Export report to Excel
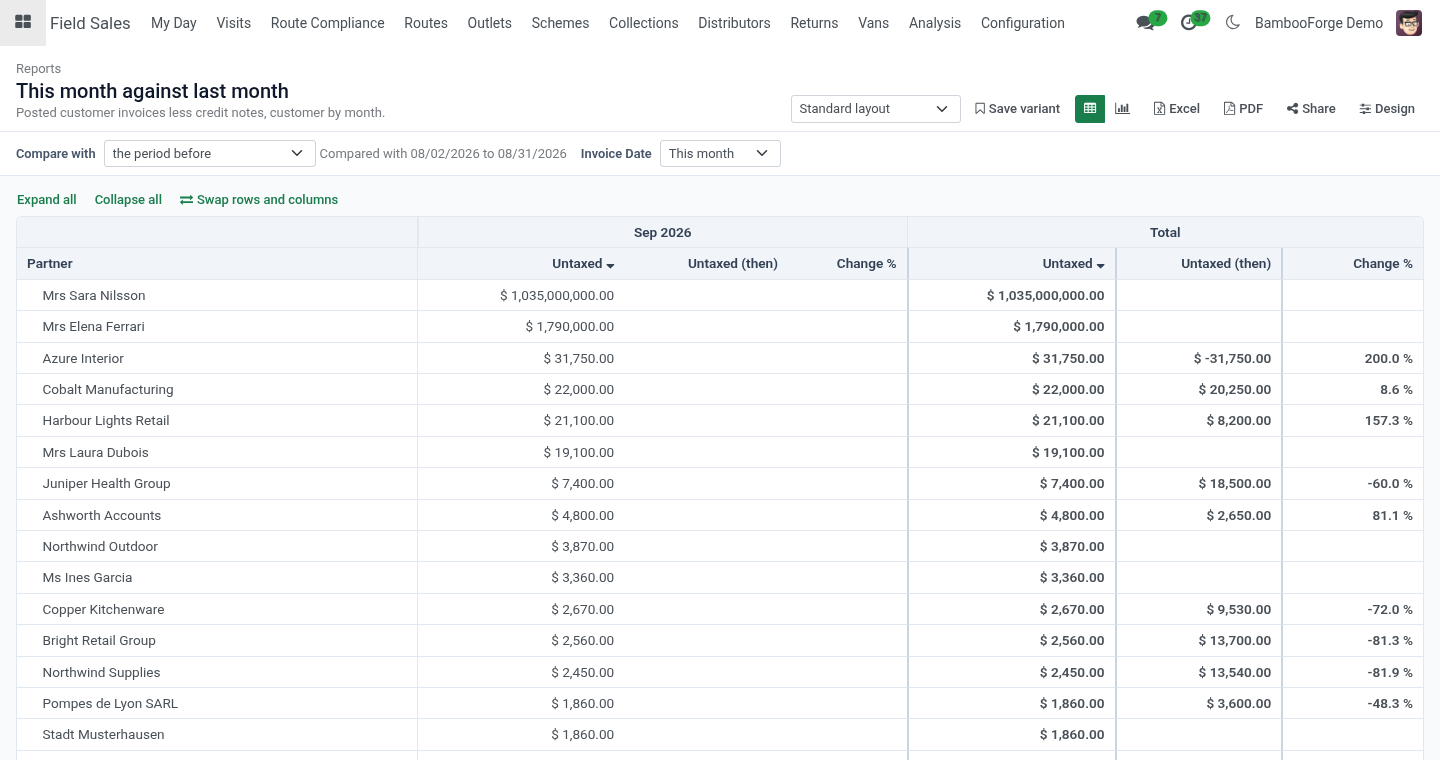Screen dimensions: 1440x760 click(x=1176, y=109)
